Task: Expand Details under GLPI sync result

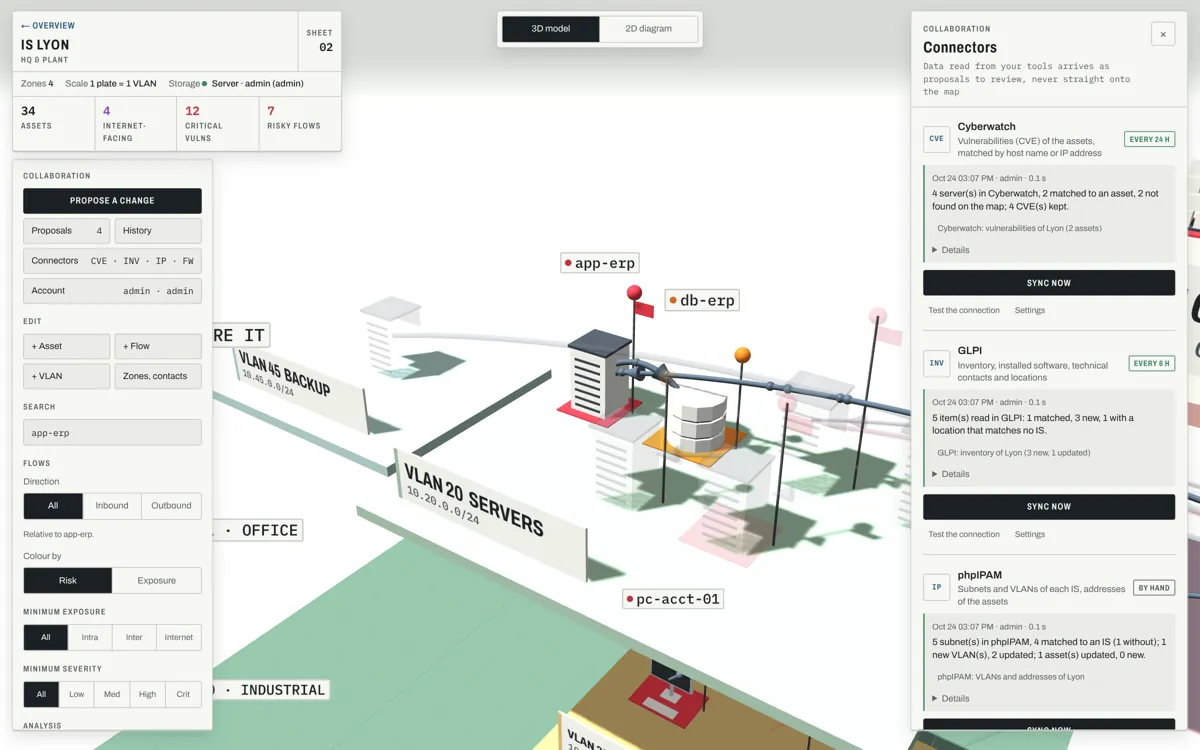Action: pyautogui.click(x=951, y=474)
